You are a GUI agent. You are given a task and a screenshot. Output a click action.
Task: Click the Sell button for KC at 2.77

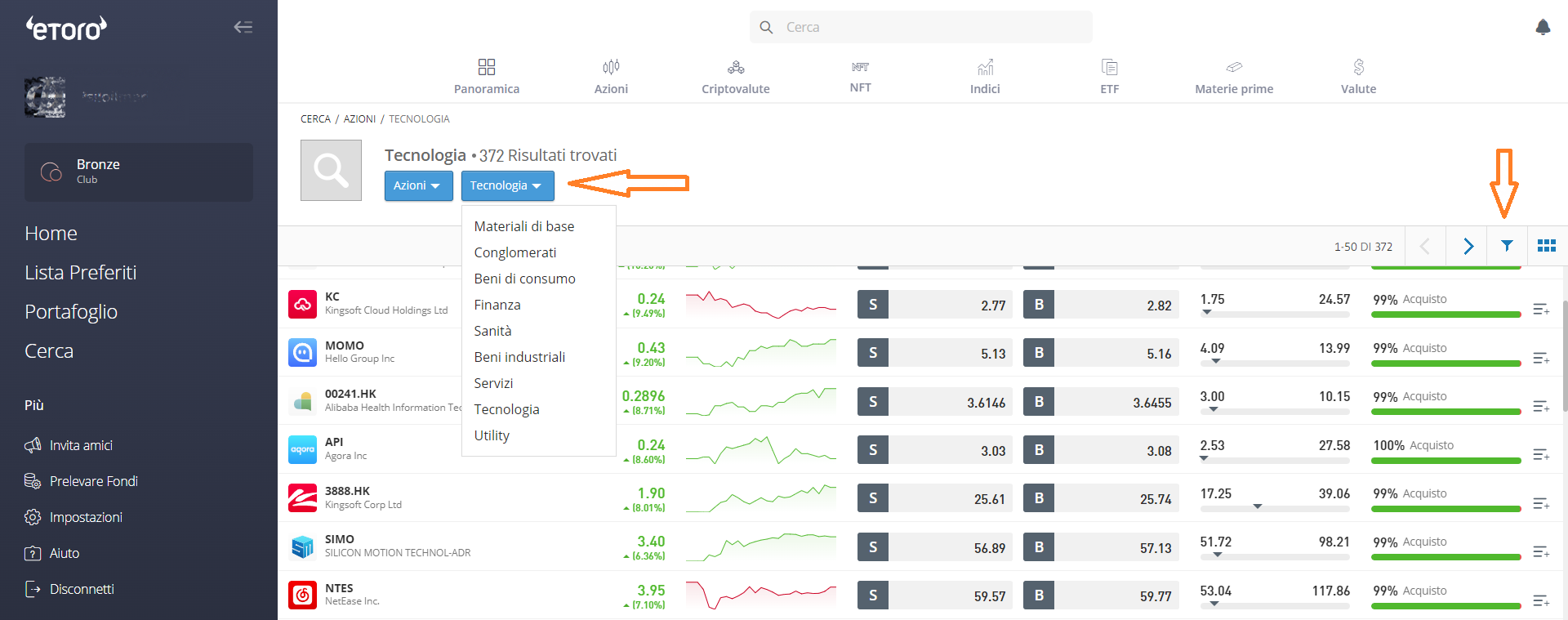coord(935,305)
